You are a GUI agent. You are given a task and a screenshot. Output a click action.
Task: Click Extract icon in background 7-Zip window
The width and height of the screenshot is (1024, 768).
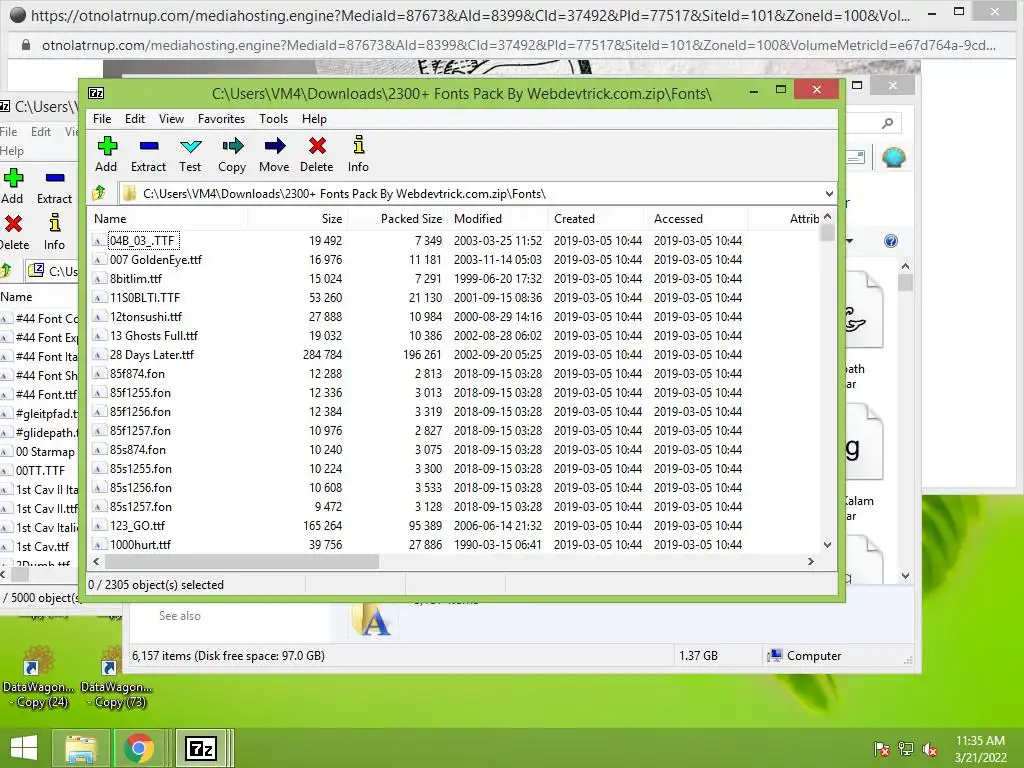click(55, 178)
